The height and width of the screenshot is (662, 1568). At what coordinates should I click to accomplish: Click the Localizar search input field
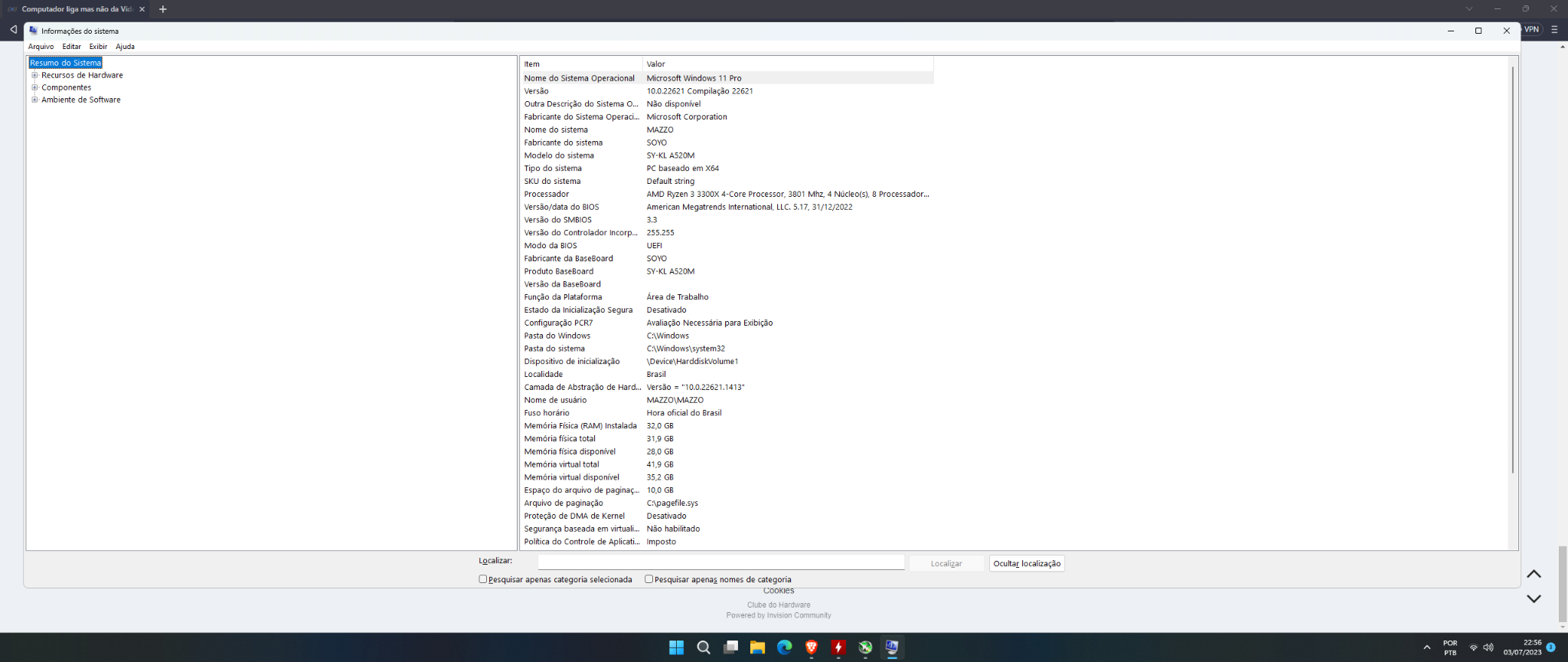click(720, 562)
